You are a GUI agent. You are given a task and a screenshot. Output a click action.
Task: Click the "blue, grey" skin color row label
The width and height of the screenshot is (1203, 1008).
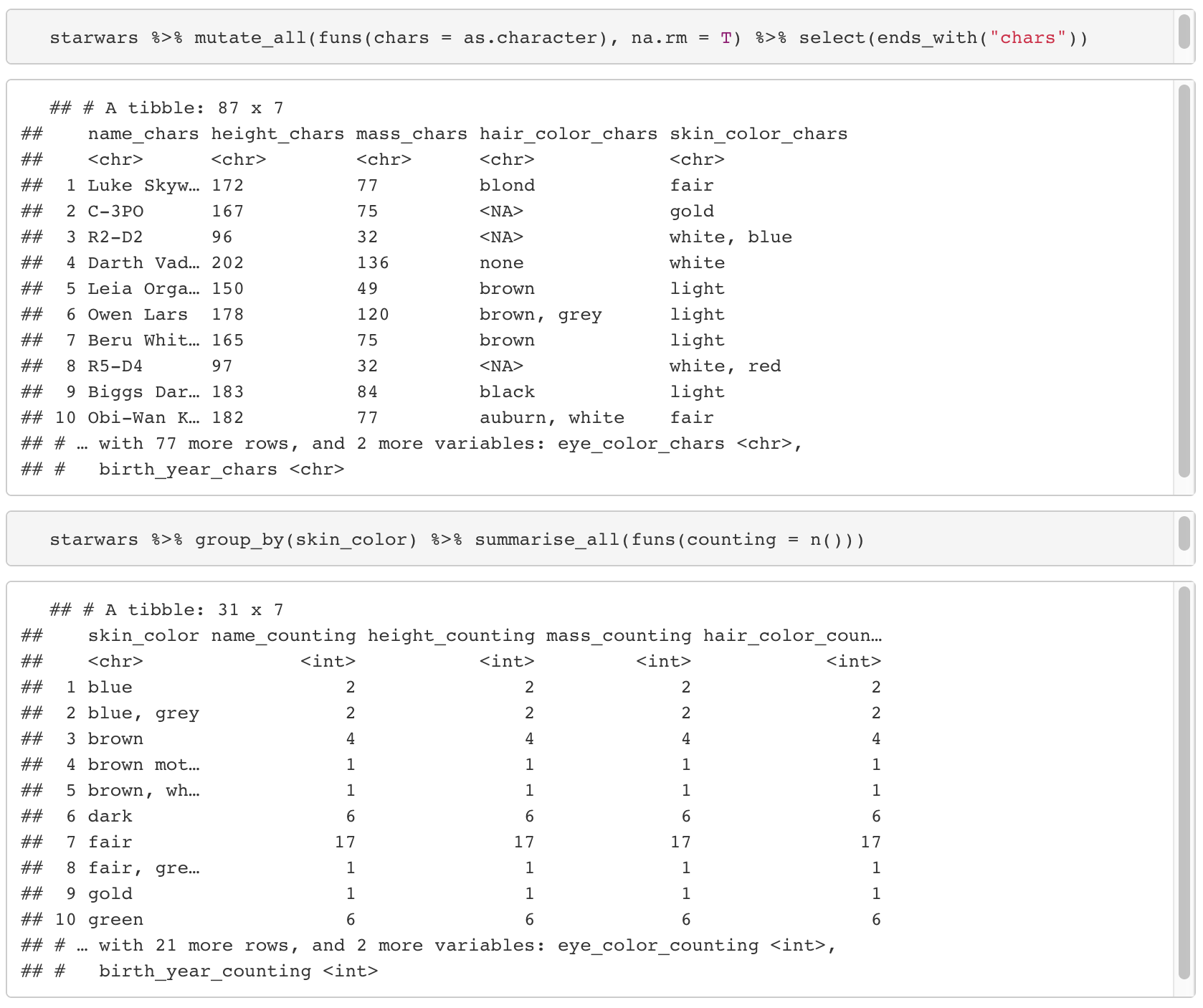(x=143, y=713)
